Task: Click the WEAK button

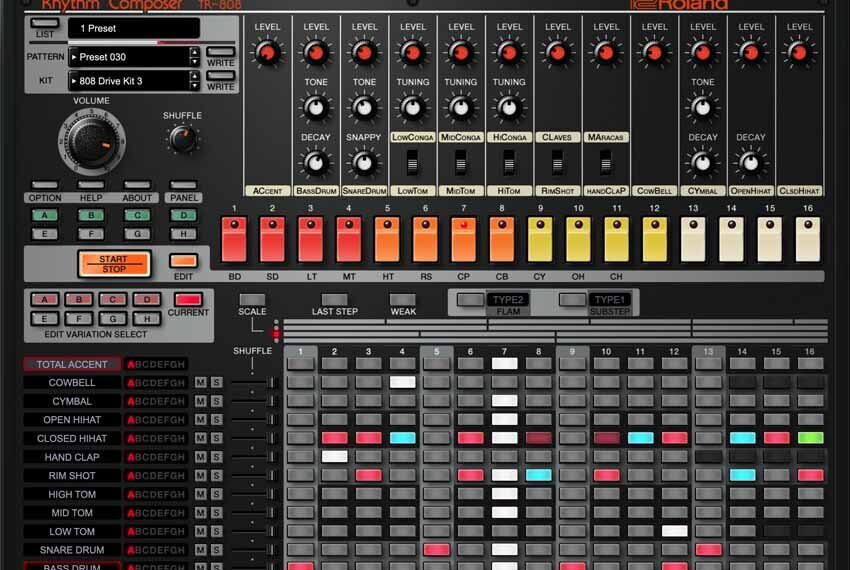Action: 403,299
